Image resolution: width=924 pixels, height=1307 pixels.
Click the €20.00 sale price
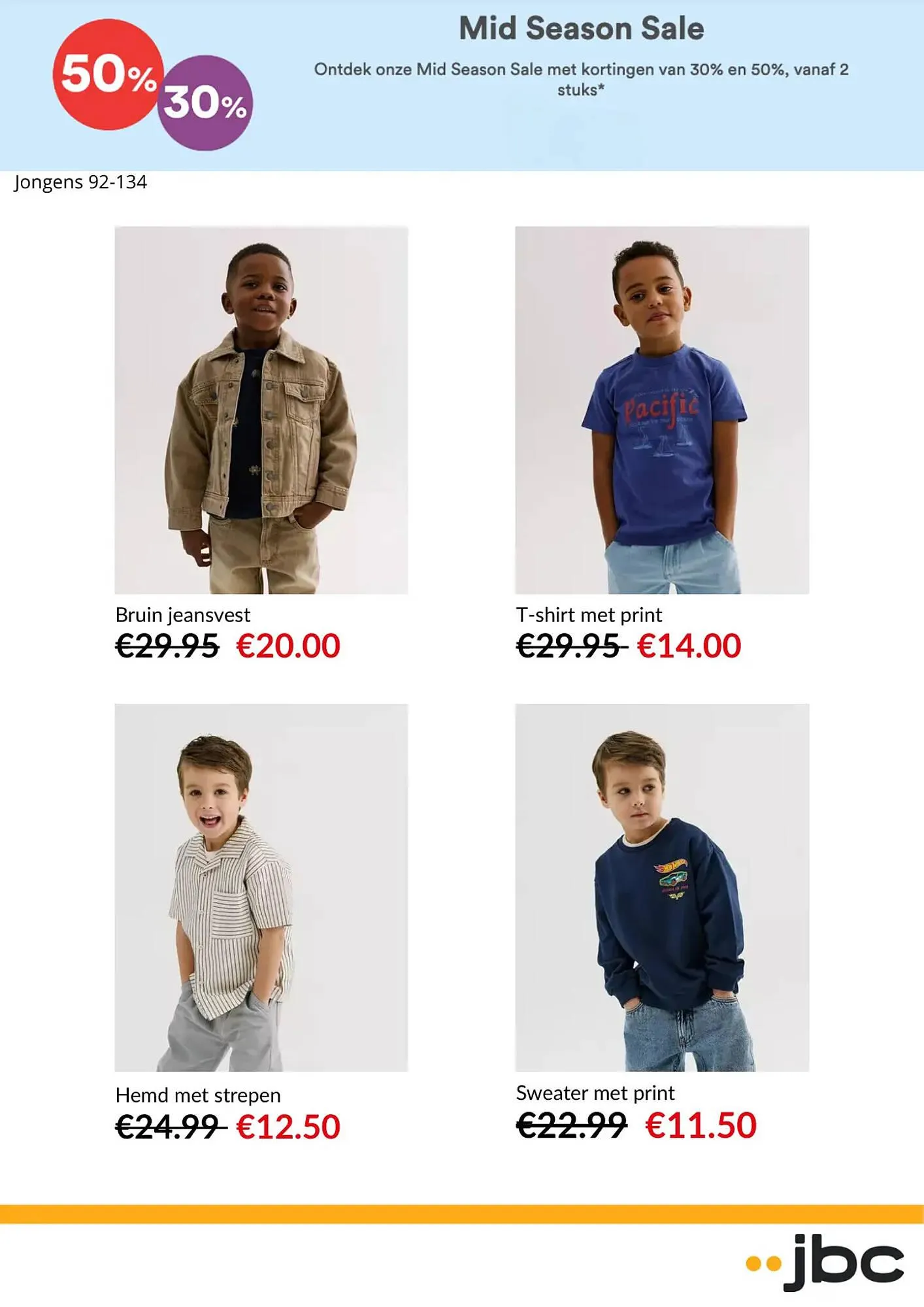[x=288, y=646]
